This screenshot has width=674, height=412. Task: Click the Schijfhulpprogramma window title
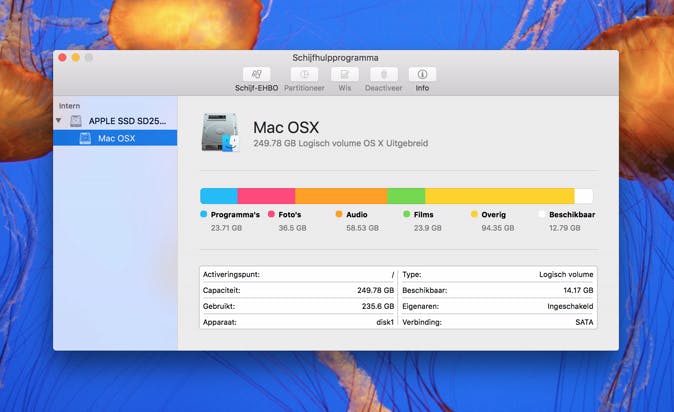click(335, 58)
